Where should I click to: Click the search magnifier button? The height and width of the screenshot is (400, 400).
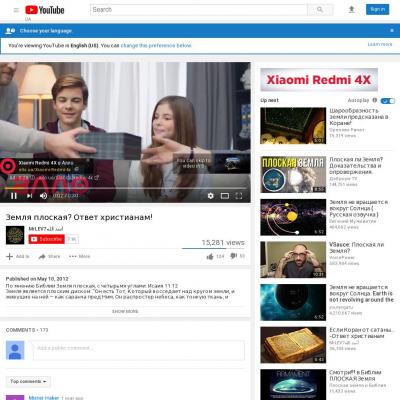click(320, 10)
